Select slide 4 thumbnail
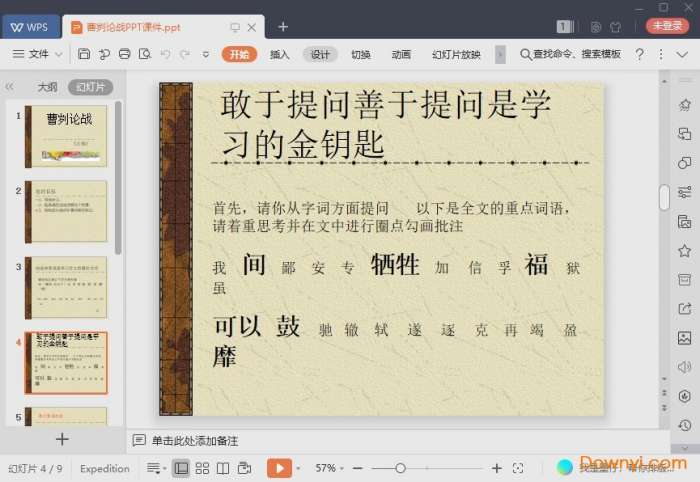700x482 pixels. pyautogui.click(x=66, y=362)
